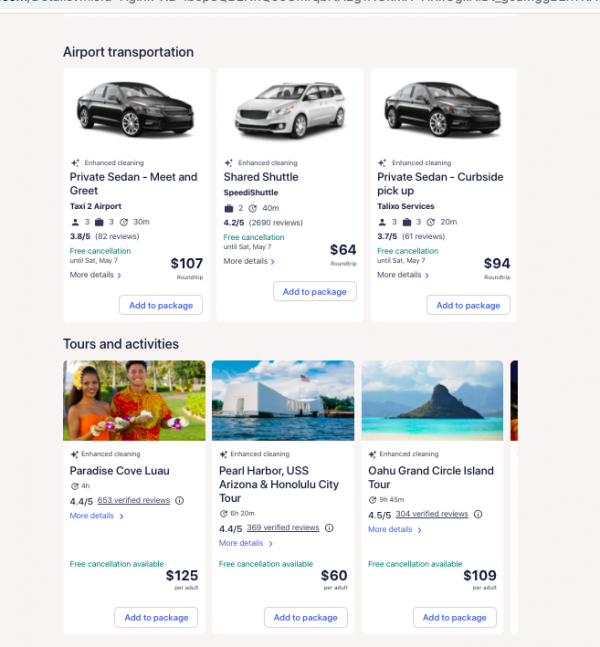Add the $107 Private Sedan to package
The width and height of the screenshot is (600, 647).
pos(160,305)
